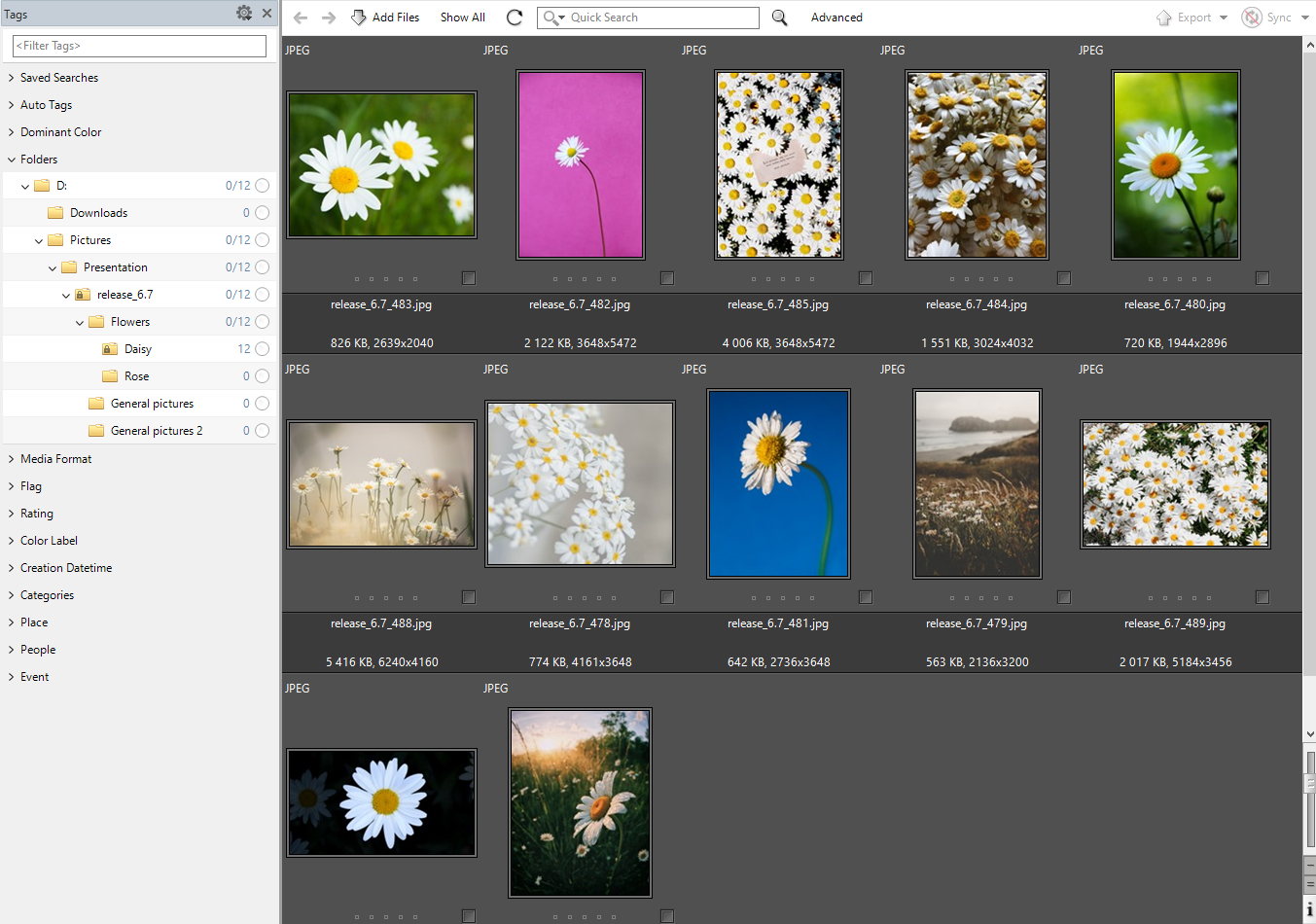Open the Export dropdown arrow
This screenshot has height=924, width=1316.
pos(1224,18)
